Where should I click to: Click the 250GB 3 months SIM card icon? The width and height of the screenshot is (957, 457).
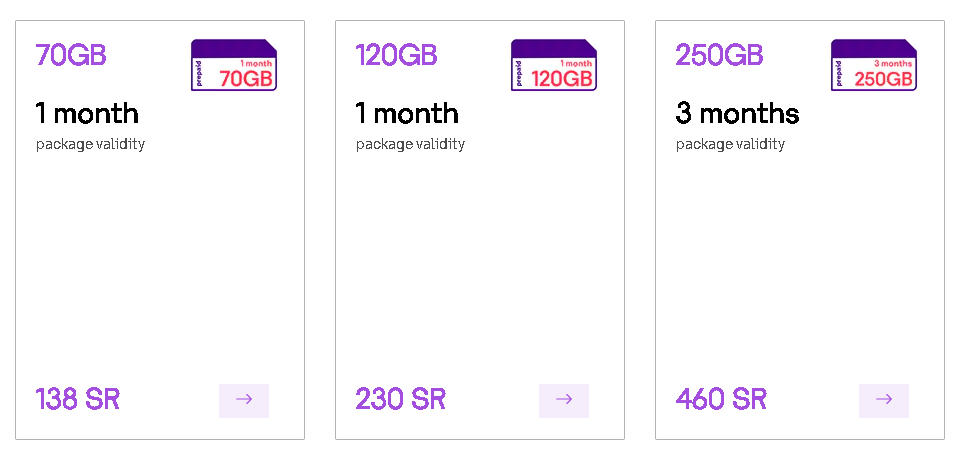[x=873, y=65]
